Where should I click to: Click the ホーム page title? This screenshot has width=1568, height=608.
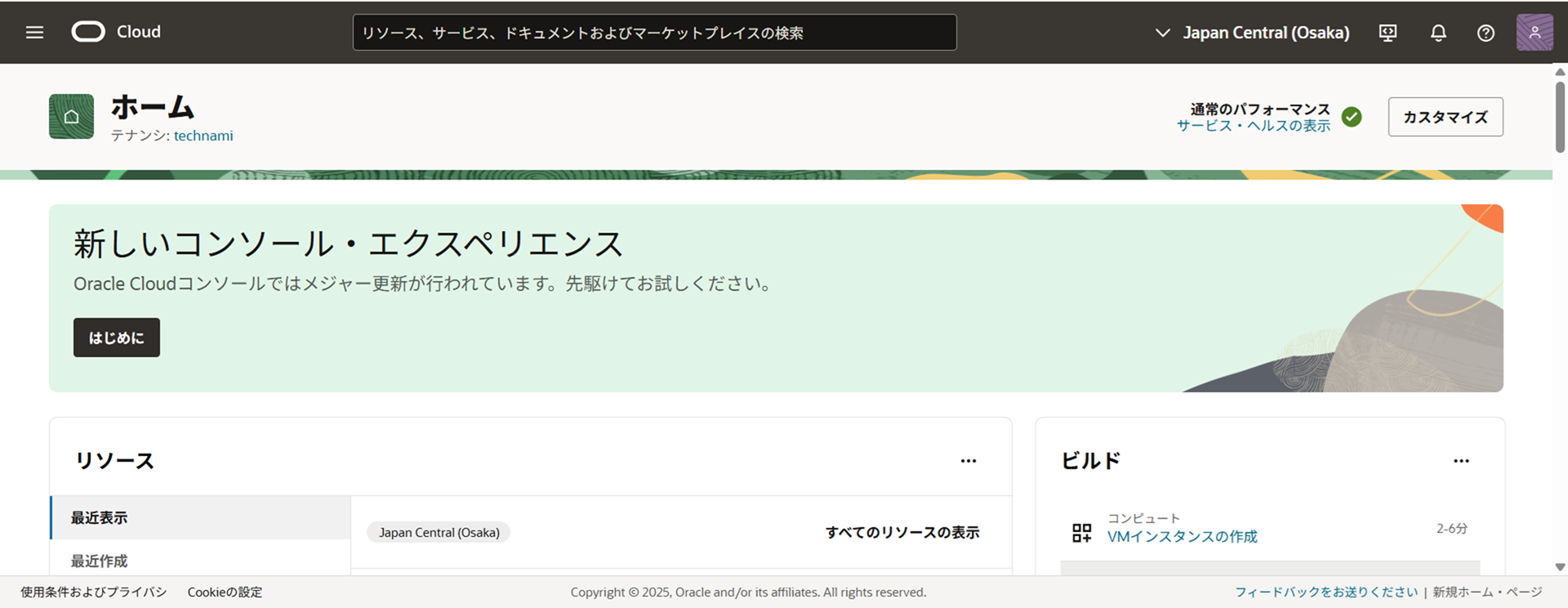153,107
